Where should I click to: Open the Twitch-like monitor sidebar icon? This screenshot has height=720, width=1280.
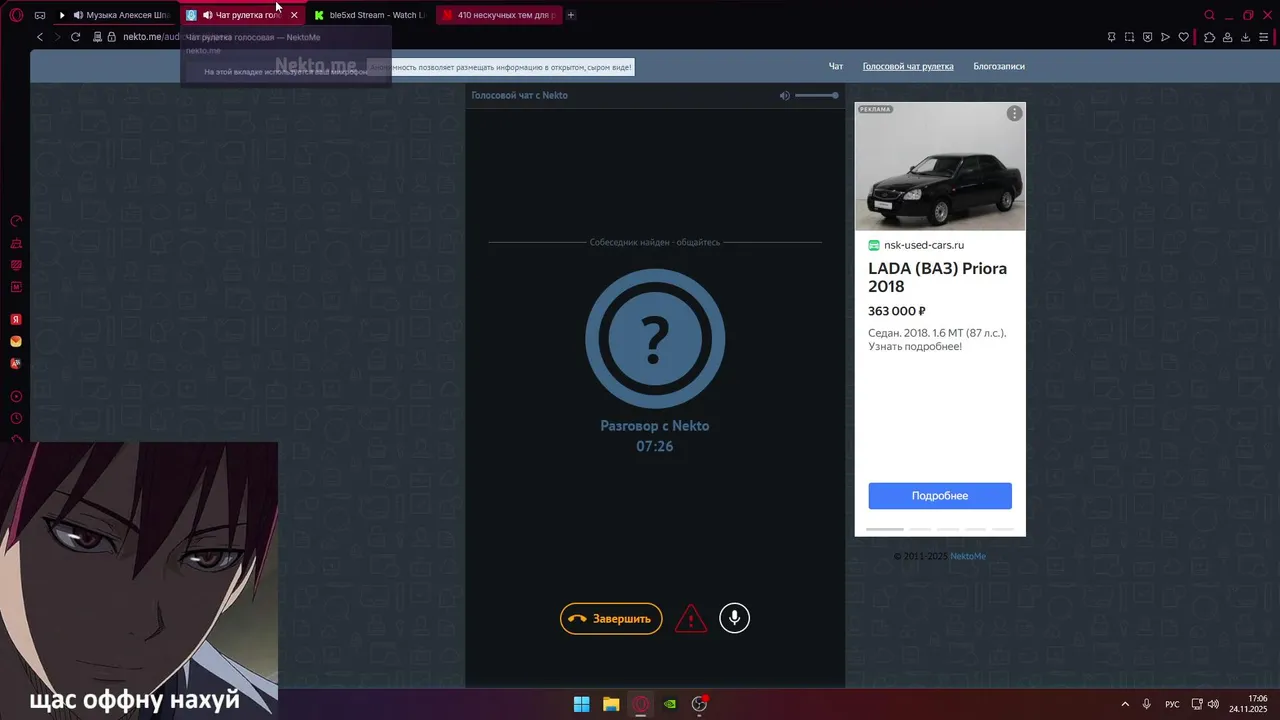[16, 265]
